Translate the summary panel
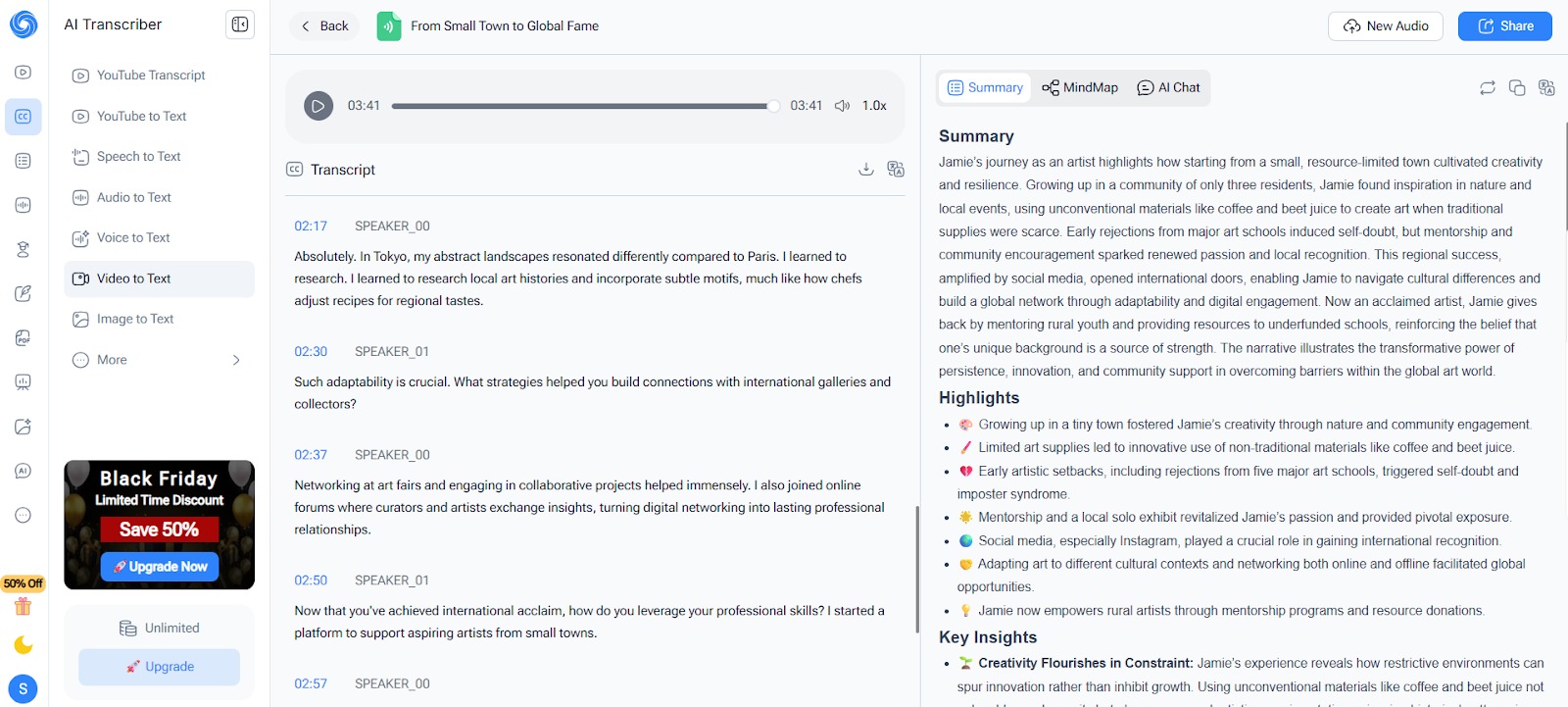Screen dimensions: 1568x707 (x=1546, y=88)
